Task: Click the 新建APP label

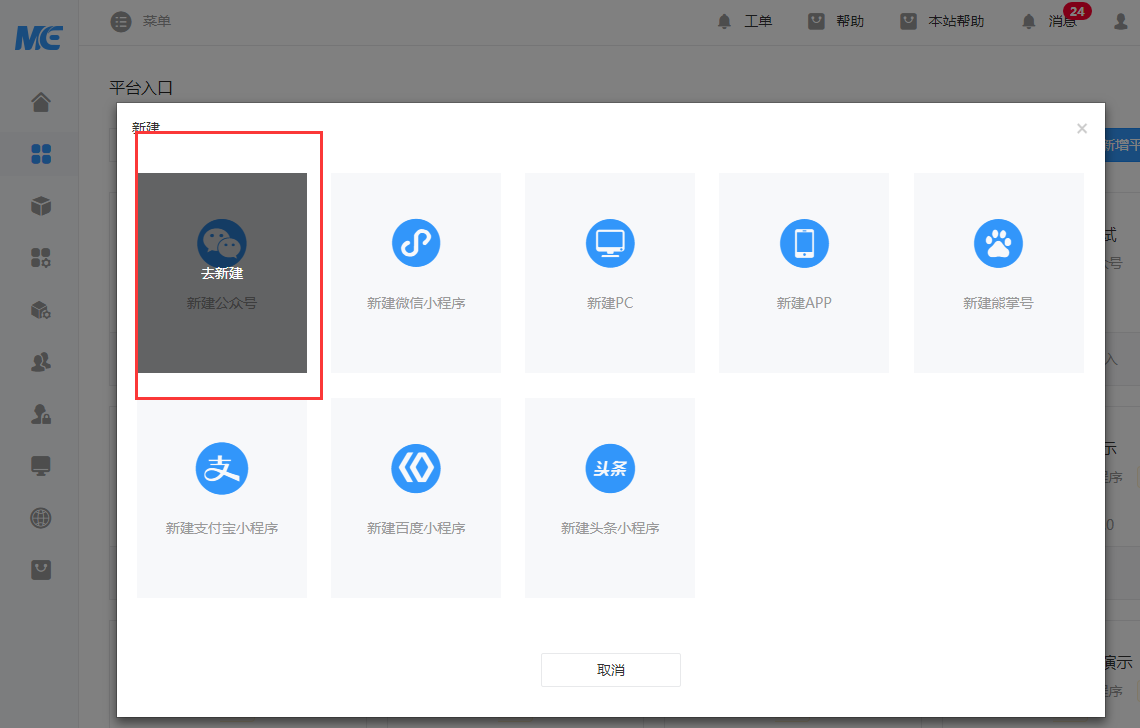Action: (x=804, y=303)
